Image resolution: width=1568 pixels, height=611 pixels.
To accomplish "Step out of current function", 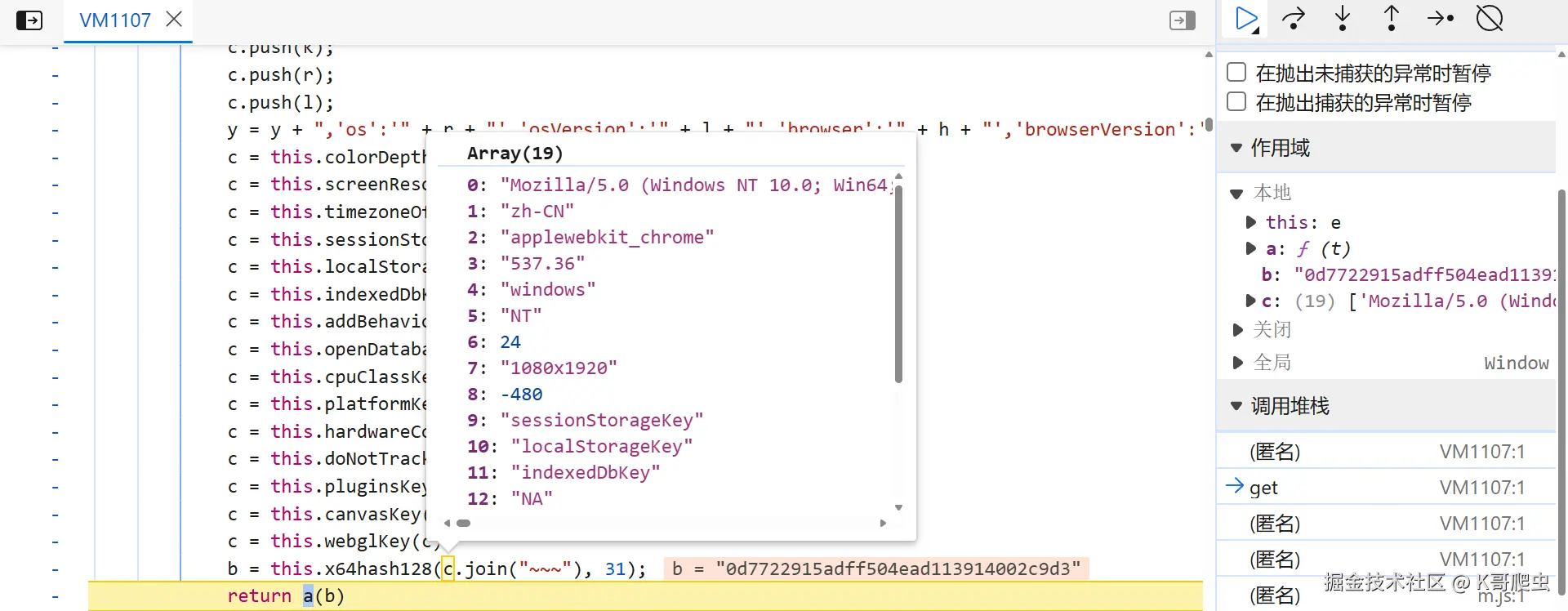I will pyautogui.click(x=1392, y=18).
